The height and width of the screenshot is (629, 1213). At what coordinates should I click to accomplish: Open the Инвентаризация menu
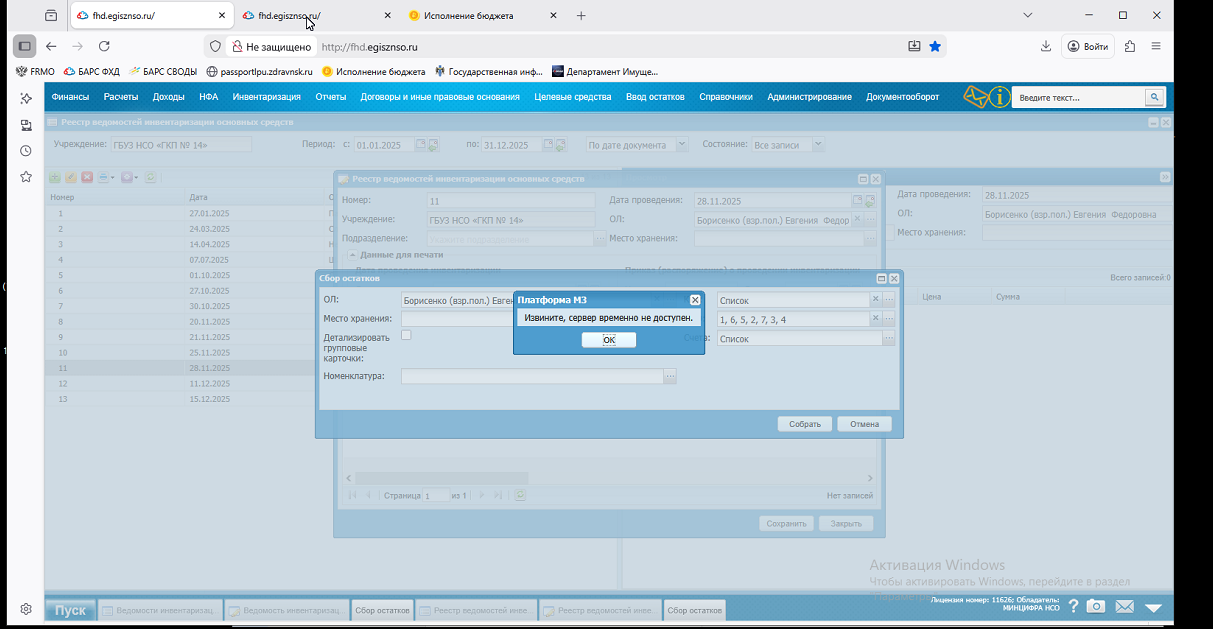(266, 97)
